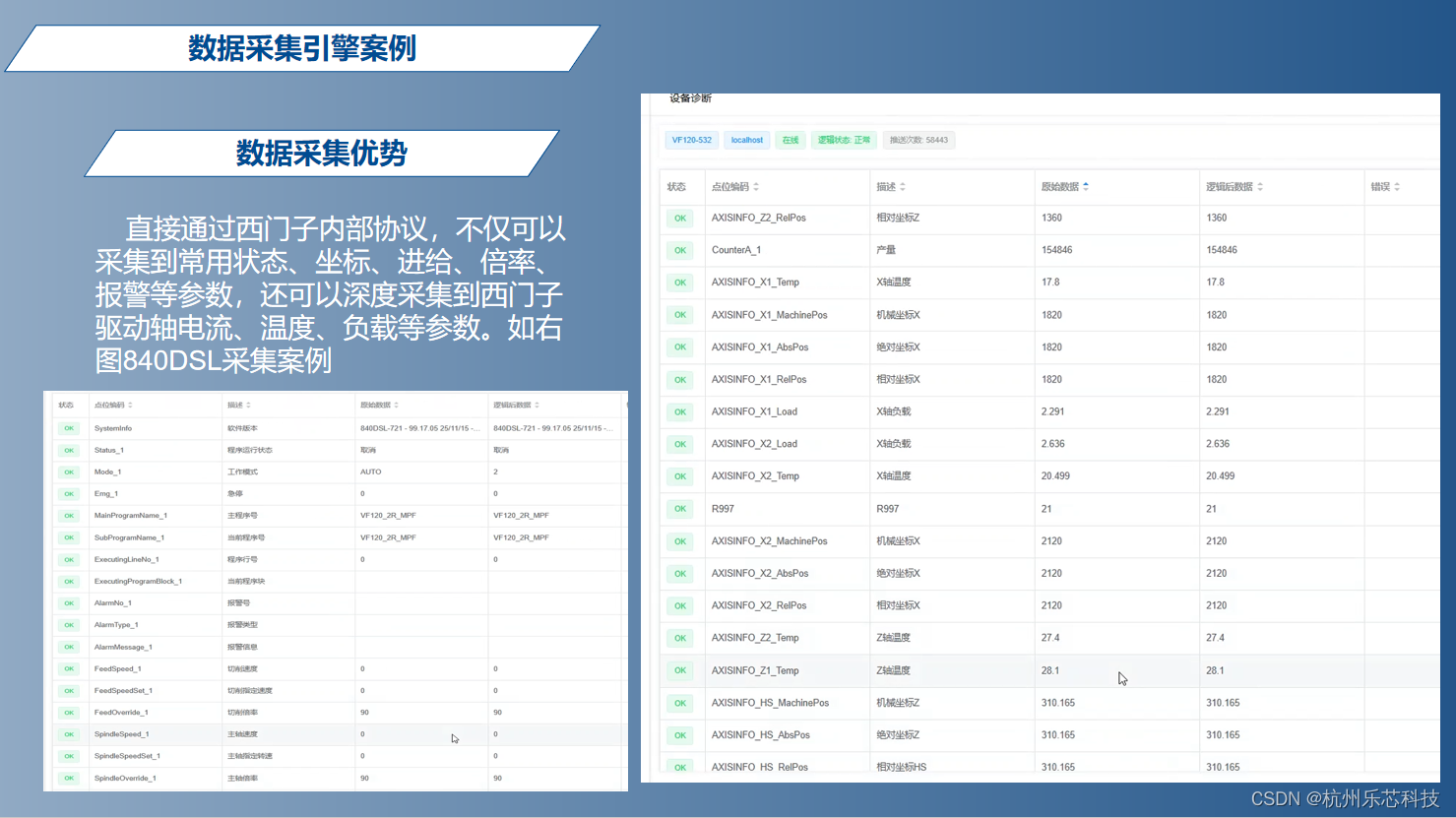The image size is (1456, 818).
Task: Click OK badge of R997 row
Action: point(680,509)
